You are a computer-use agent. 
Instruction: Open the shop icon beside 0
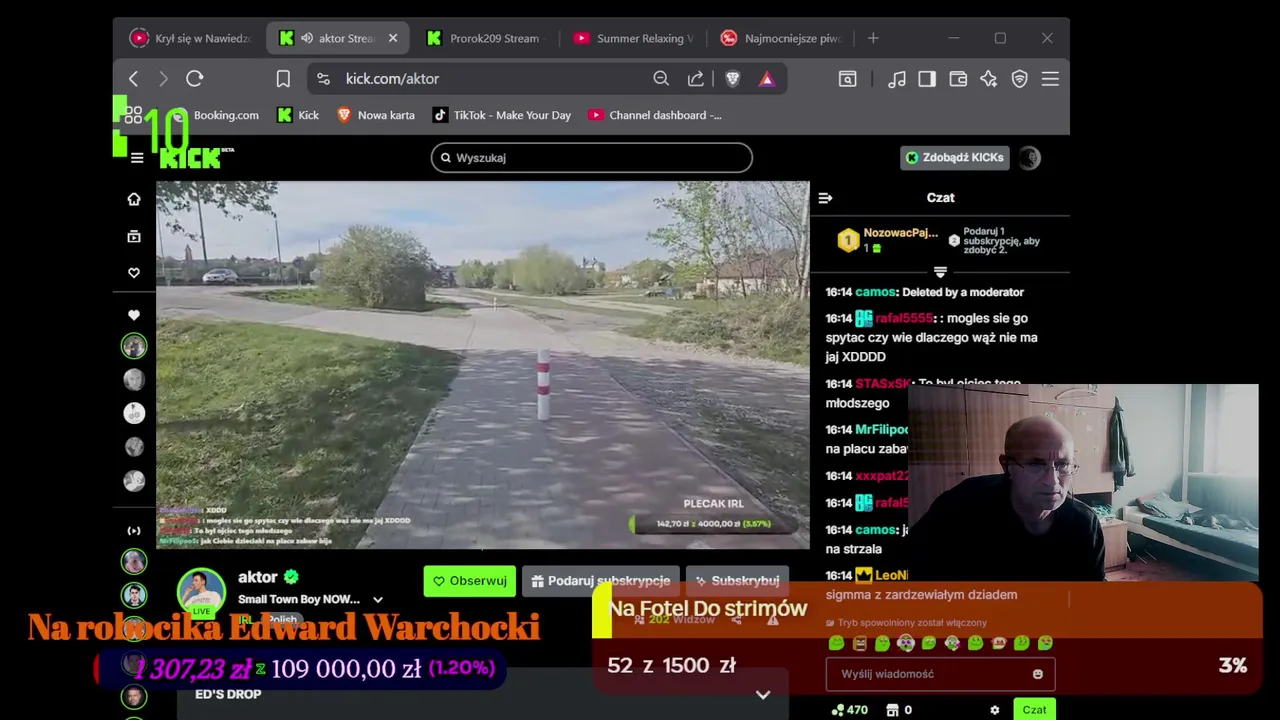coord(892,710)
